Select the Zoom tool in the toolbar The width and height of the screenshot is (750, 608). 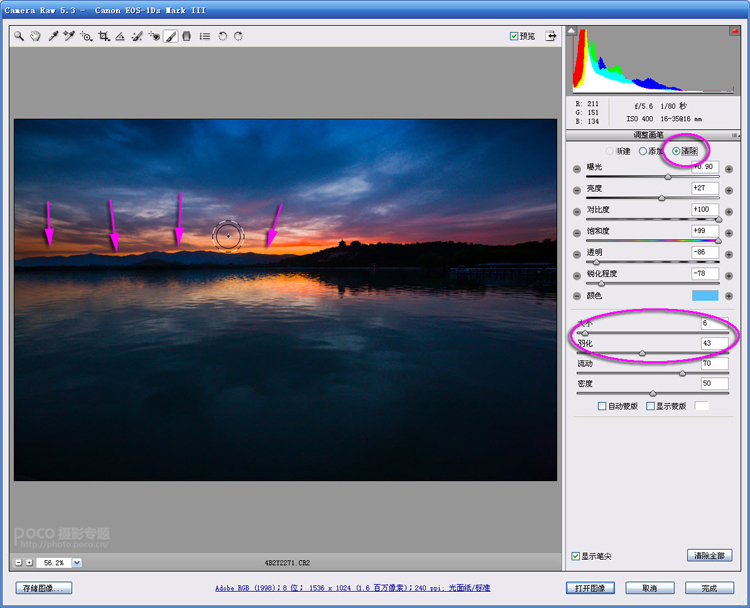[x=19, y=36]
